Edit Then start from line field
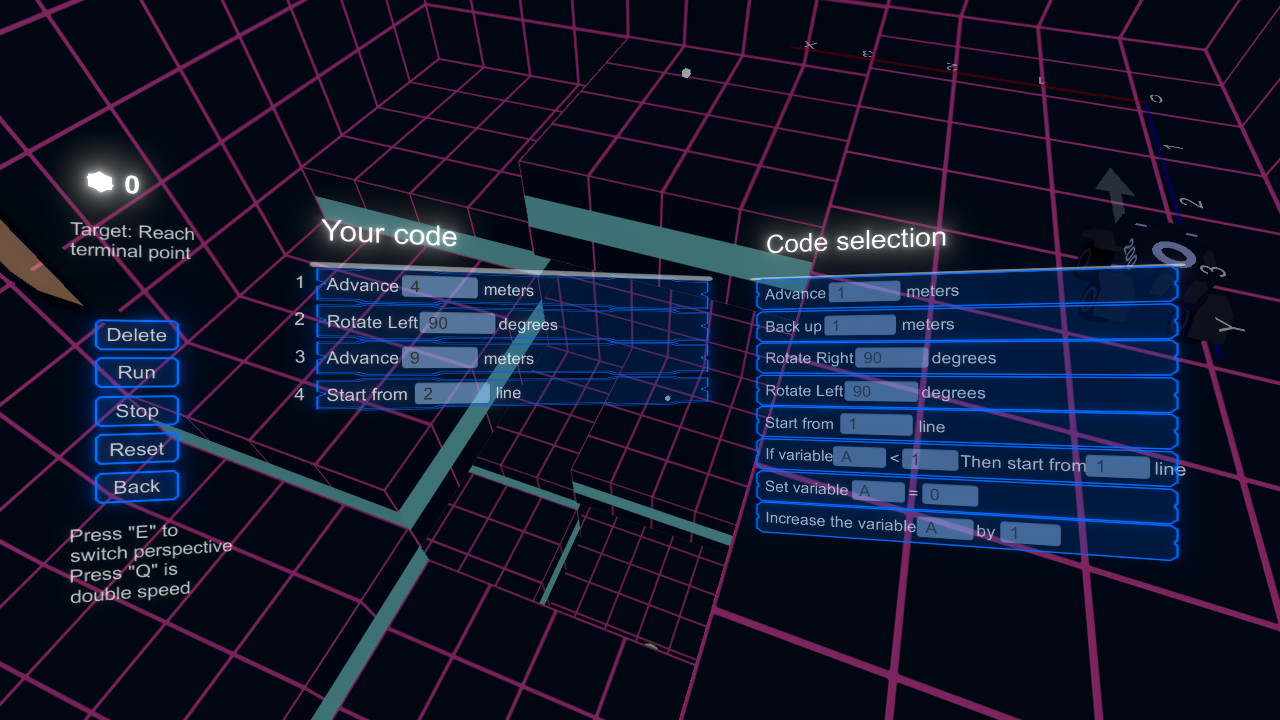The height and width of the screenshot is (720, 1280). pos(1118,467)
